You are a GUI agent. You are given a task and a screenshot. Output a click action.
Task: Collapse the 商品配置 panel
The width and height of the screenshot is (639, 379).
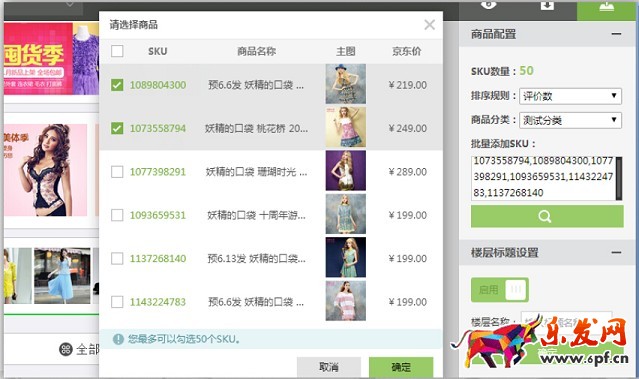(x=616, y=34)
